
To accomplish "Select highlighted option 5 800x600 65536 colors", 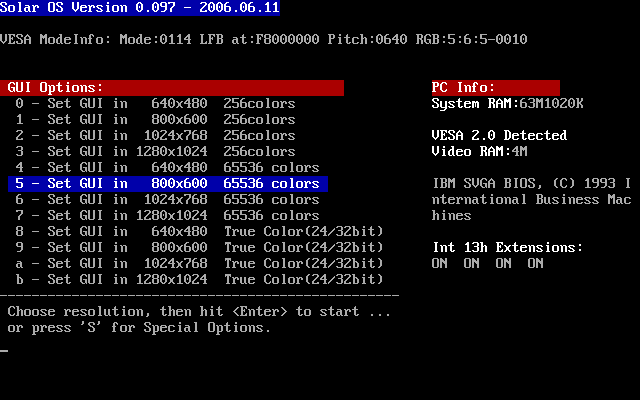I will click(x=168, y=184).
